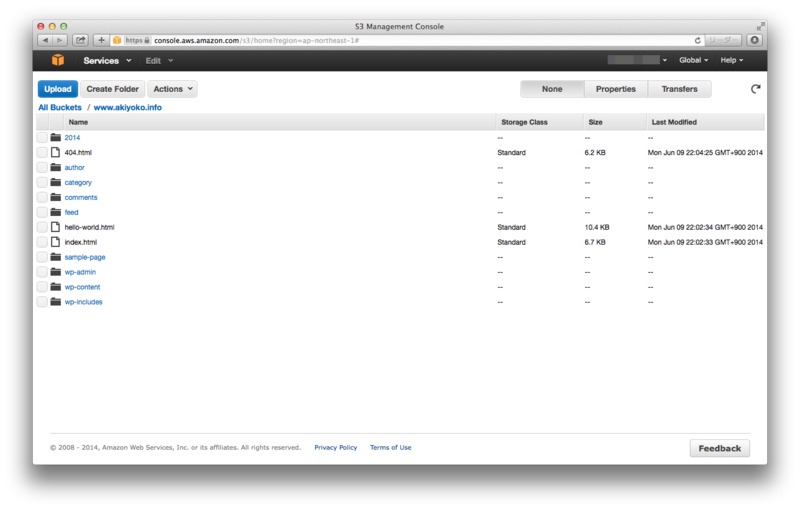Expand the Edit dropdown
800x510 pixels.
click(x=159, y=61)
